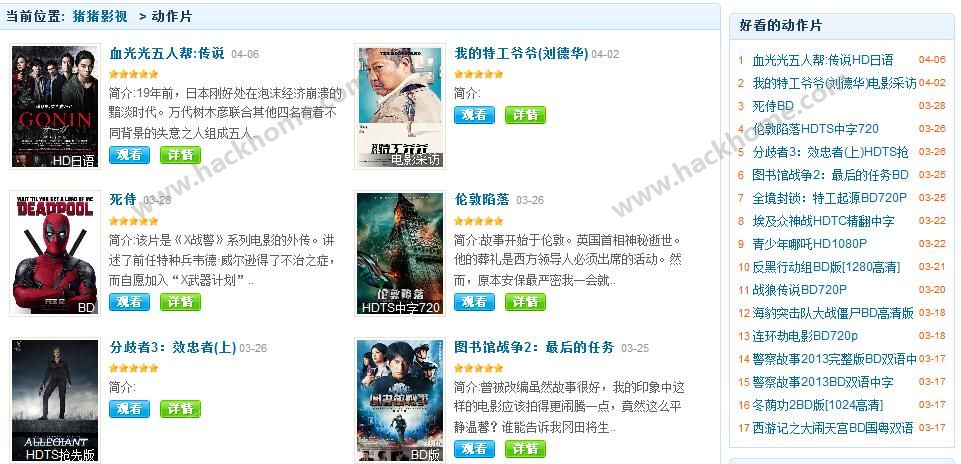
Task: Click 观看 button for 图书馆战争2
Action: pyautogui.click(x=474, y=449)
